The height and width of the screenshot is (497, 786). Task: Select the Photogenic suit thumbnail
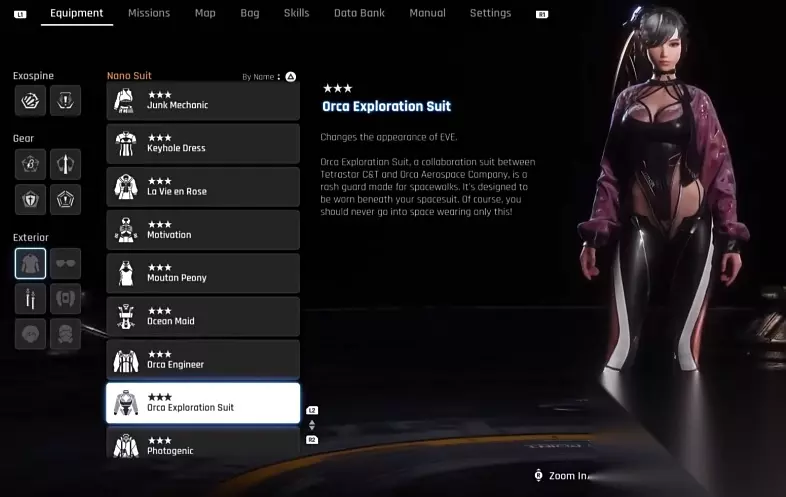tap(126, 446)
